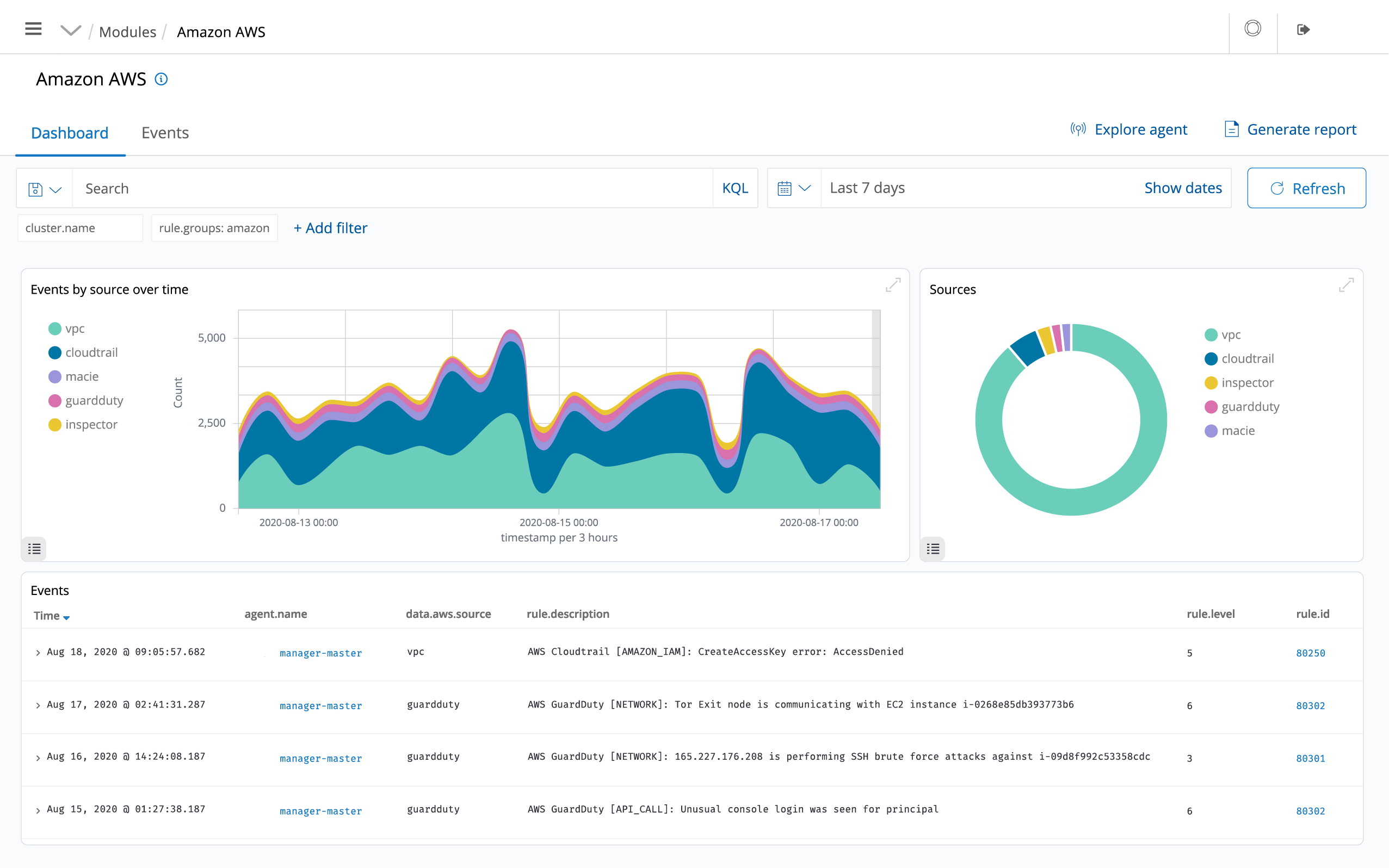Expand the Aug 18, 2020 event row
Image resolution: width=1389 pixels, height=868 pixels.
click(x=38, y=653)
